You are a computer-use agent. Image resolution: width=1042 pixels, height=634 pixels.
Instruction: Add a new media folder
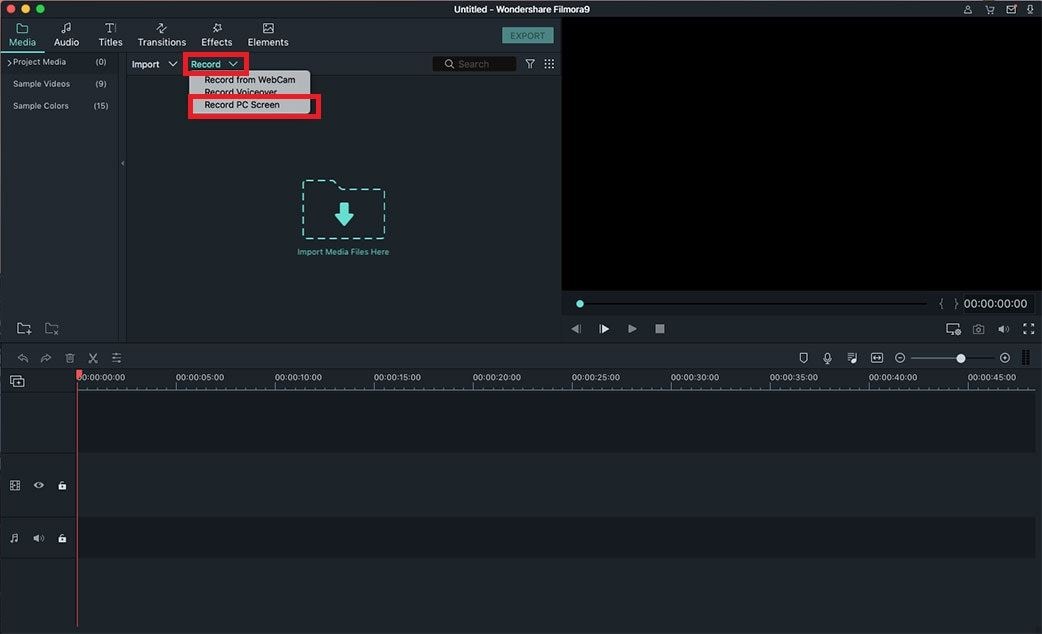[24, 328]
